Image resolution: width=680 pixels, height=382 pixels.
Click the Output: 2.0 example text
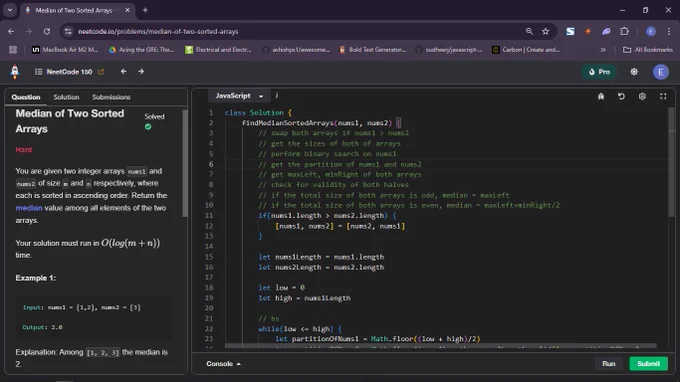[x=42, y=327]
